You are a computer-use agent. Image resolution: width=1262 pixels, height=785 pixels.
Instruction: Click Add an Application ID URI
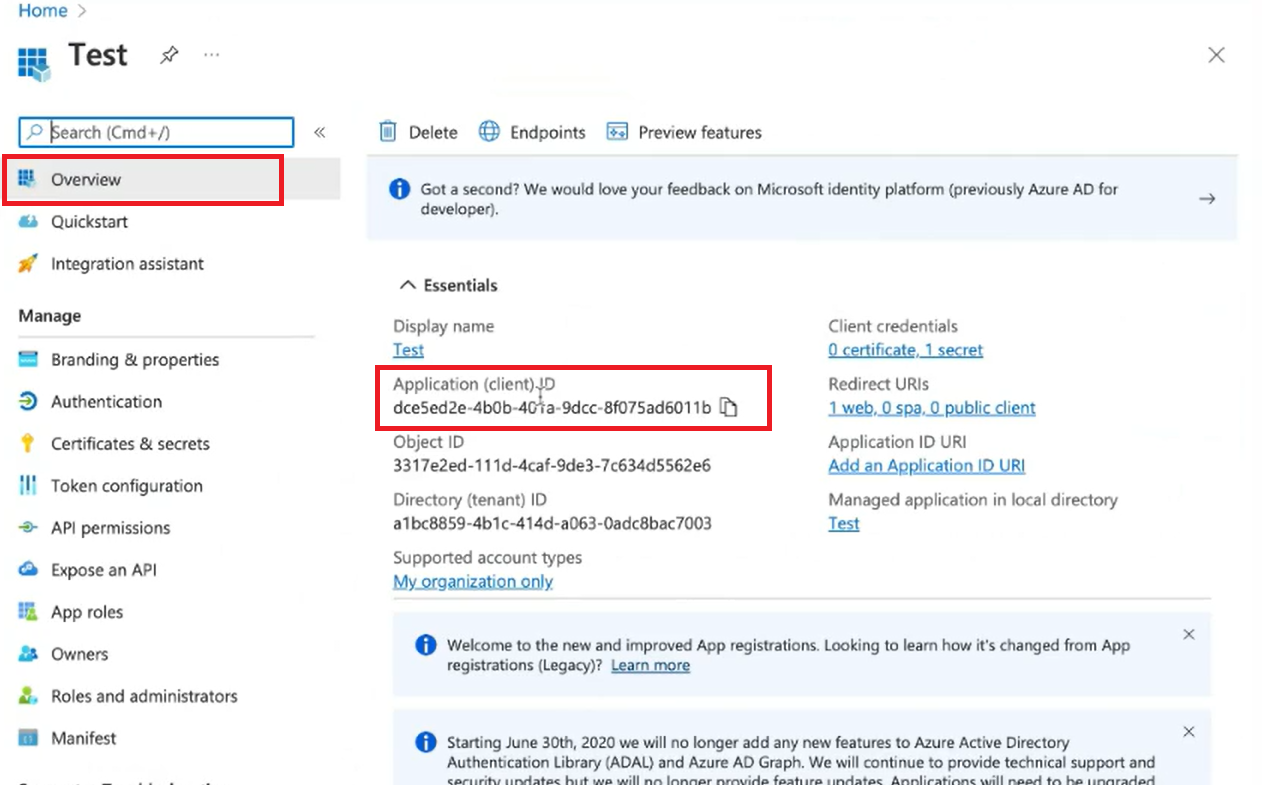(926, 465)
